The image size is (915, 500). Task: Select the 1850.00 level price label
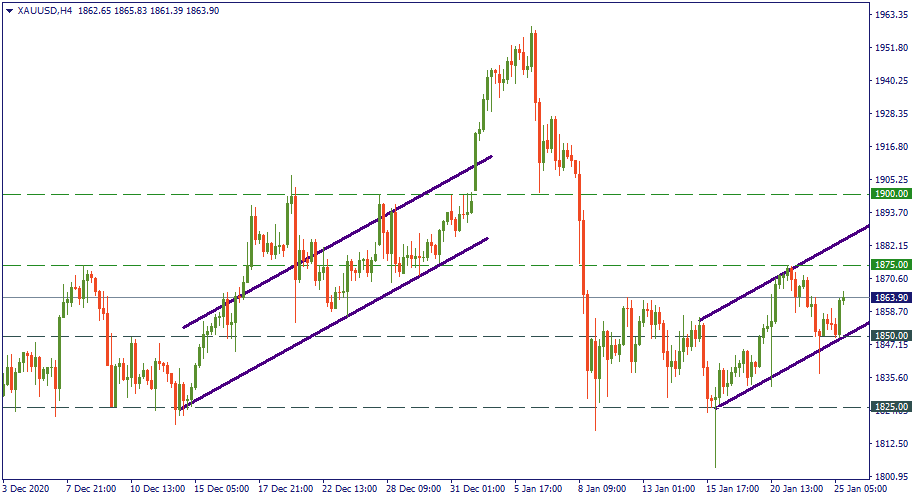click(x=890, y=336)
